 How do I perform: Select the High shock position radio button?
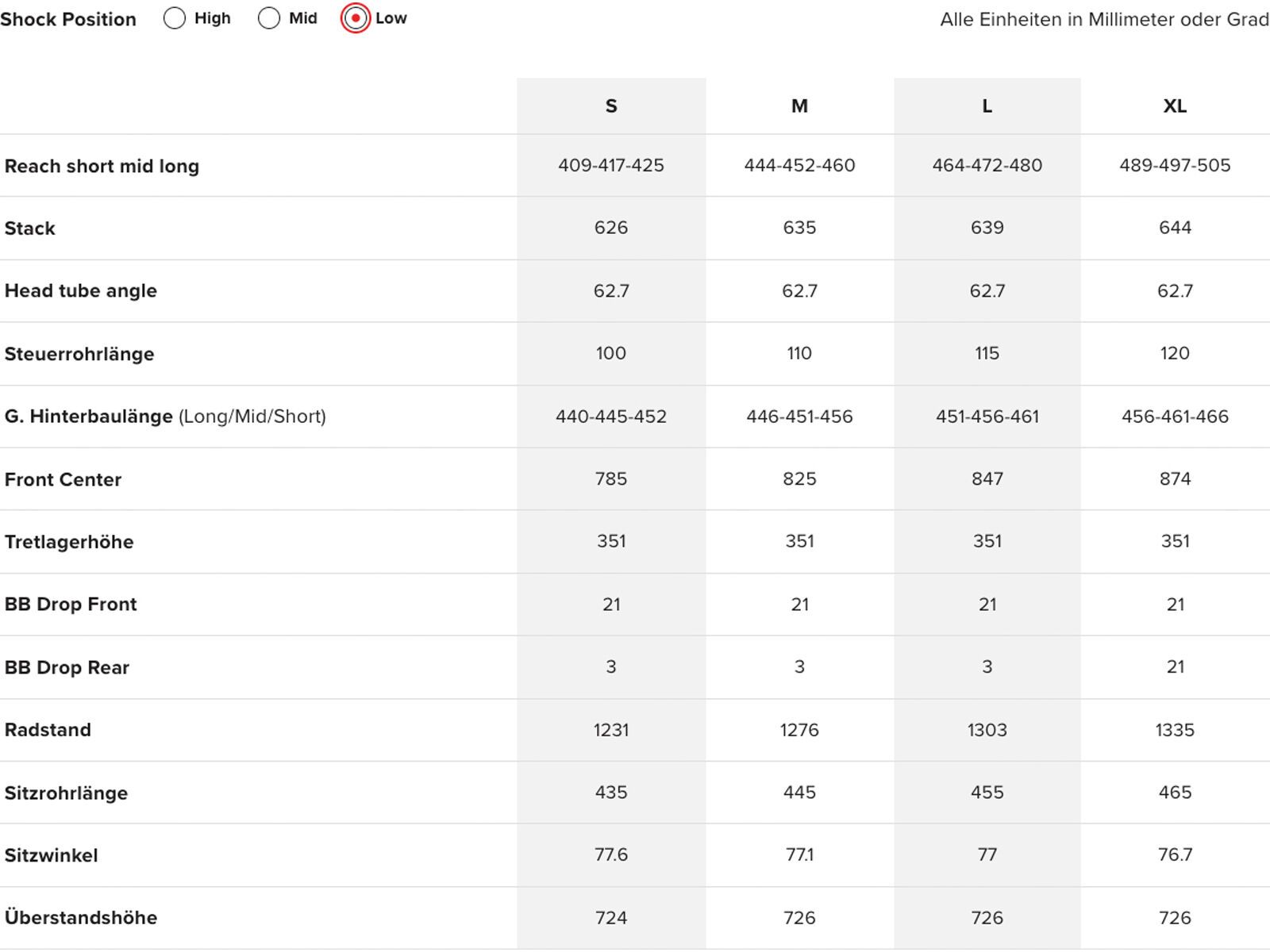click(x=175, y=18)
